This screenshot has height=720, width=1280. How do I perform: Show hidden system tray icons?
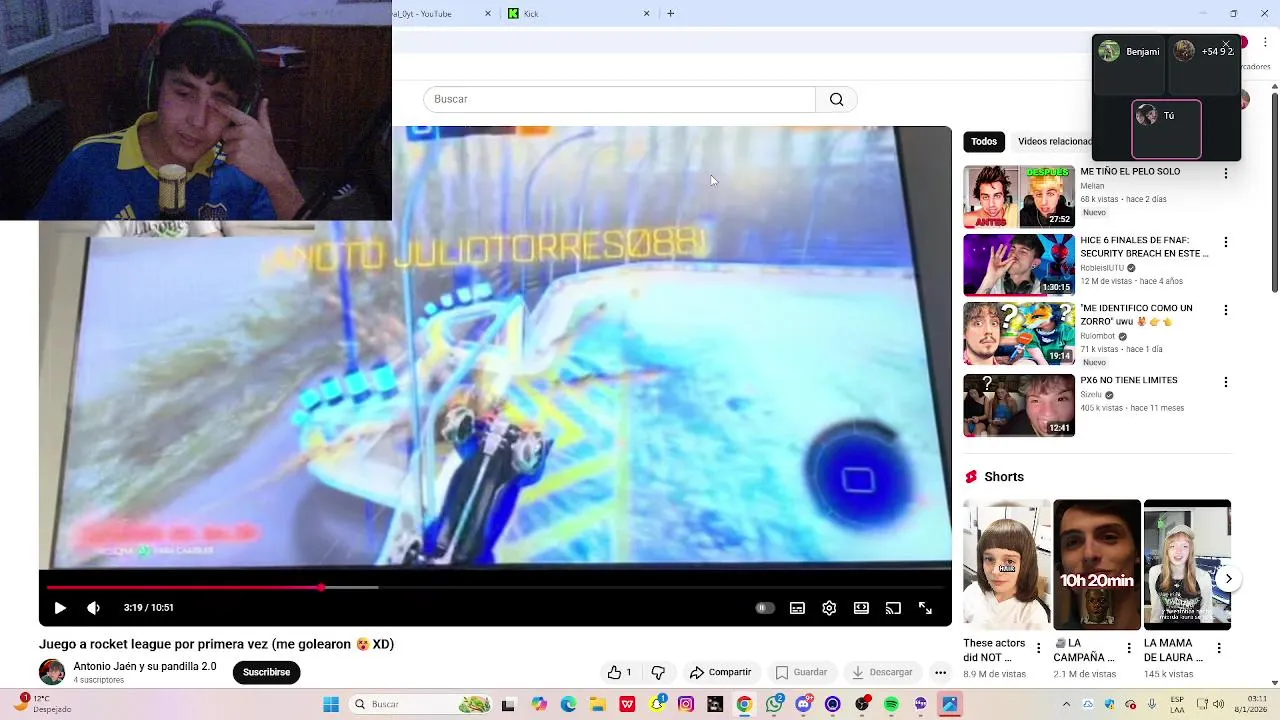(1066, 704)
